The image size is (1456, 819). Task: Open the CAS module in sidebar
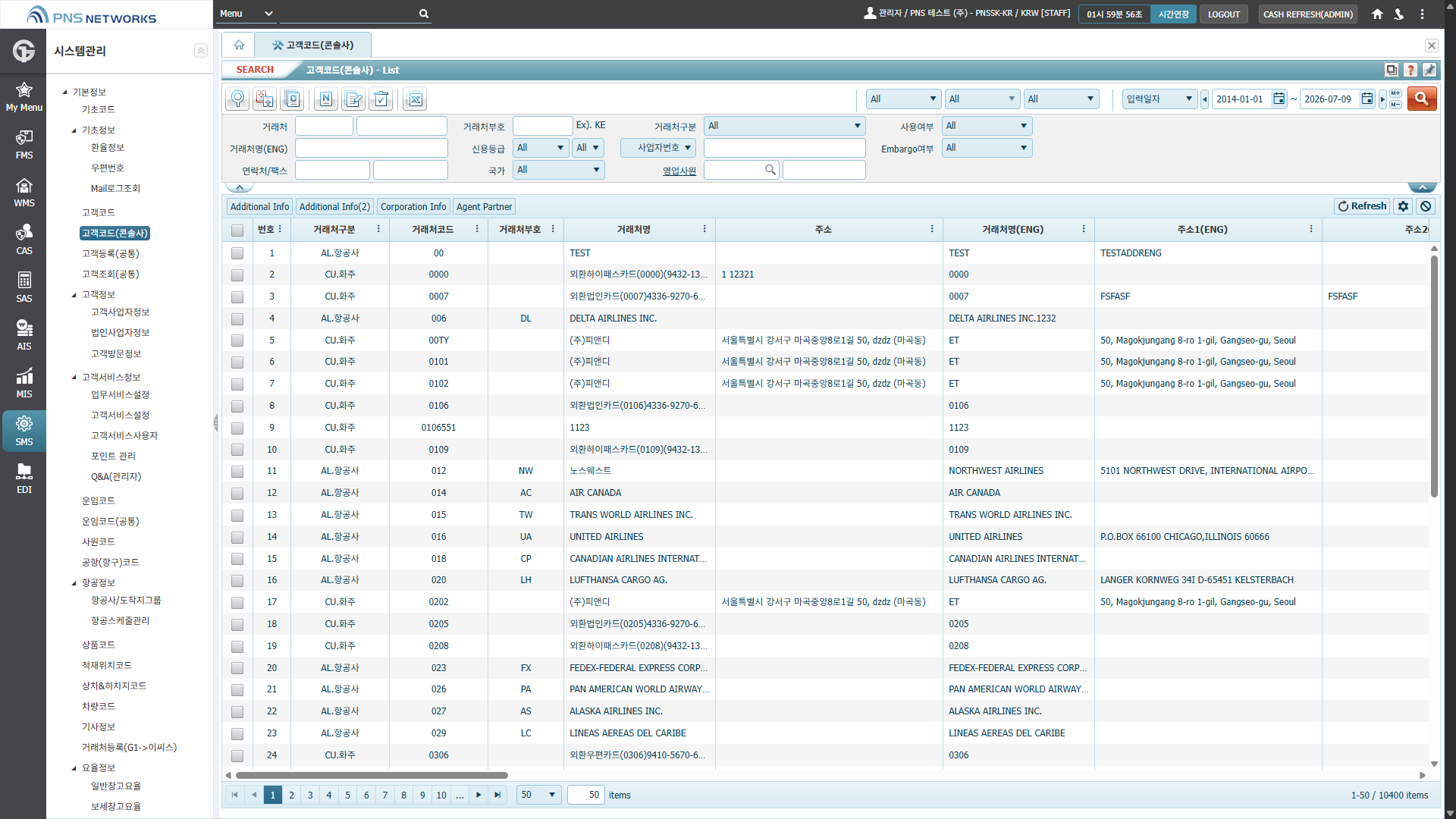(24, 240)
